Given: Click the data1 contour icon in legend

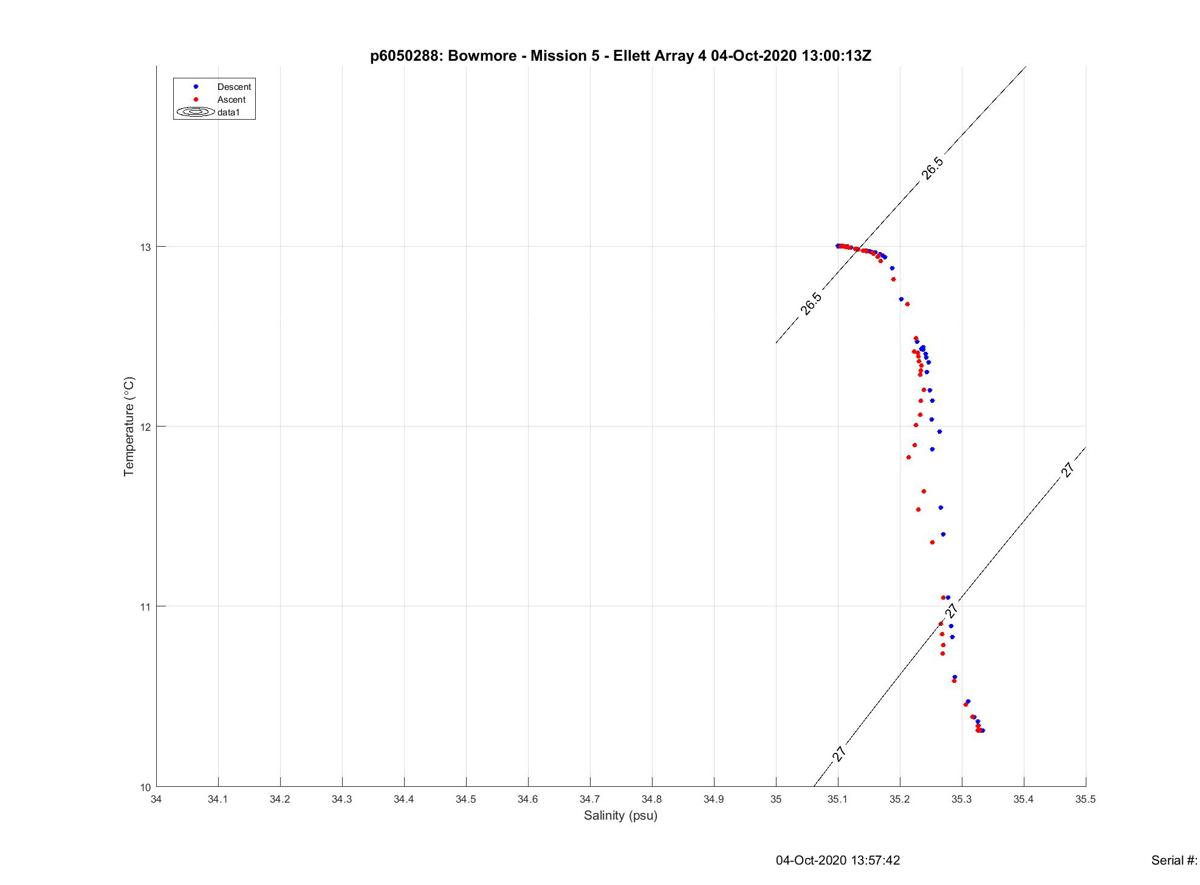Looking at the screenshot, I should coord(196,113).
